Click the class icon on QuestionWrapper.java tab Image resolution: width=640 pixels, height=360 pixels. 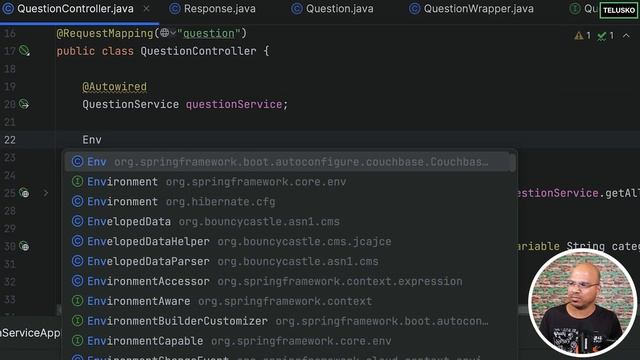(415, 9)
